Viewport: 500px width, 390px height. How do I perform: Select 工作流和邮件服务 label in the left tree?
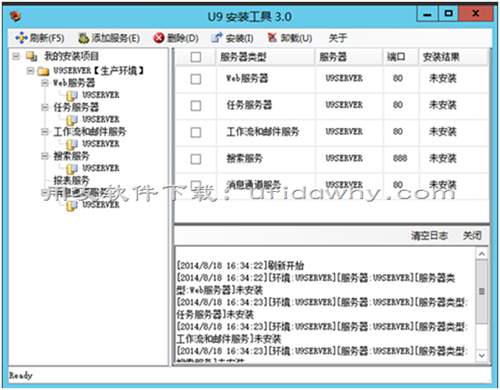point(90,132)
